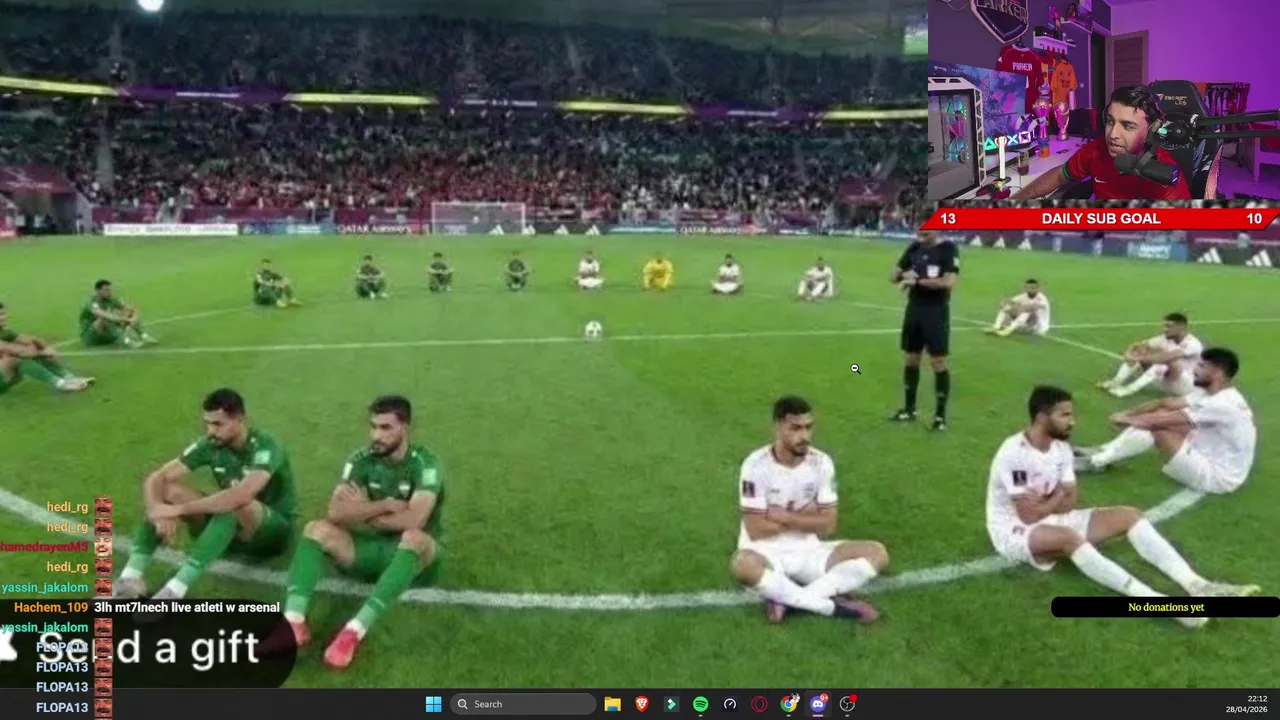Click the taskbar Search box
The width and height of the screenshot is (1280, 720).
522,704
